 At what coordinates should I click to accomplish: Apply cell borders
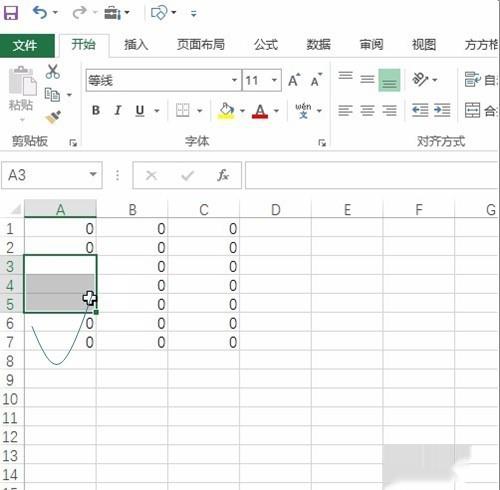coord(182,110)
